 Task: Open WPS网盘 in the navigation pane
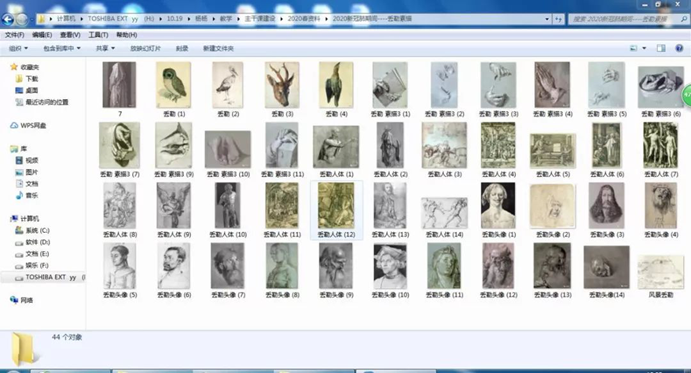click(x=28, y=126)
